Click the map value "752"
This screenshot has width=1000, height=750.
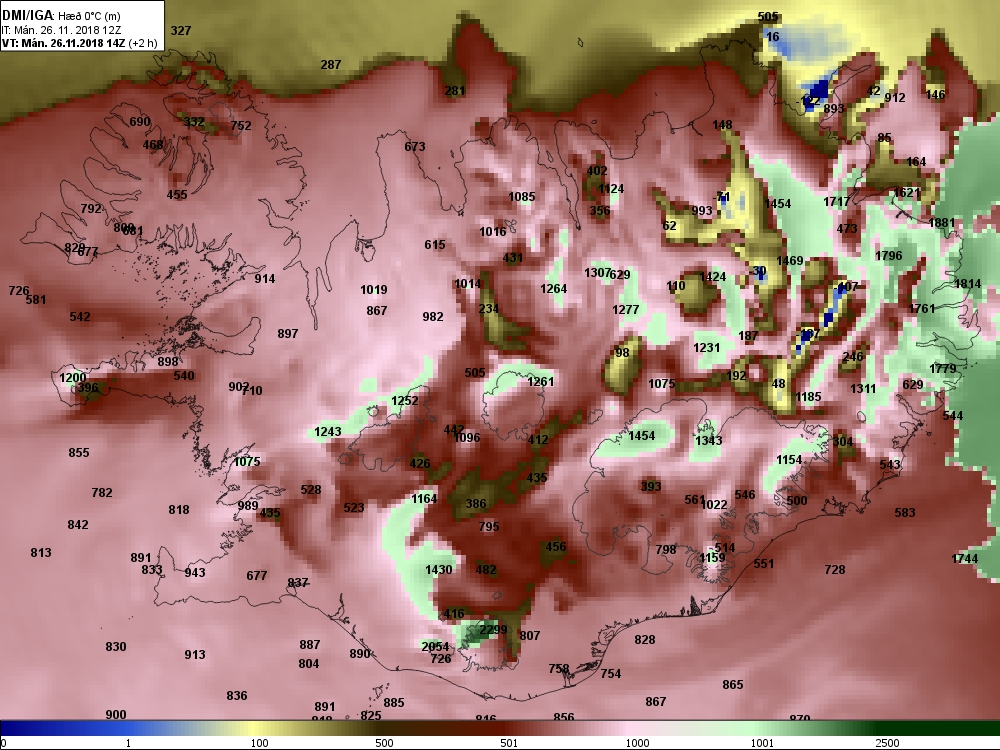coord(241,126)
